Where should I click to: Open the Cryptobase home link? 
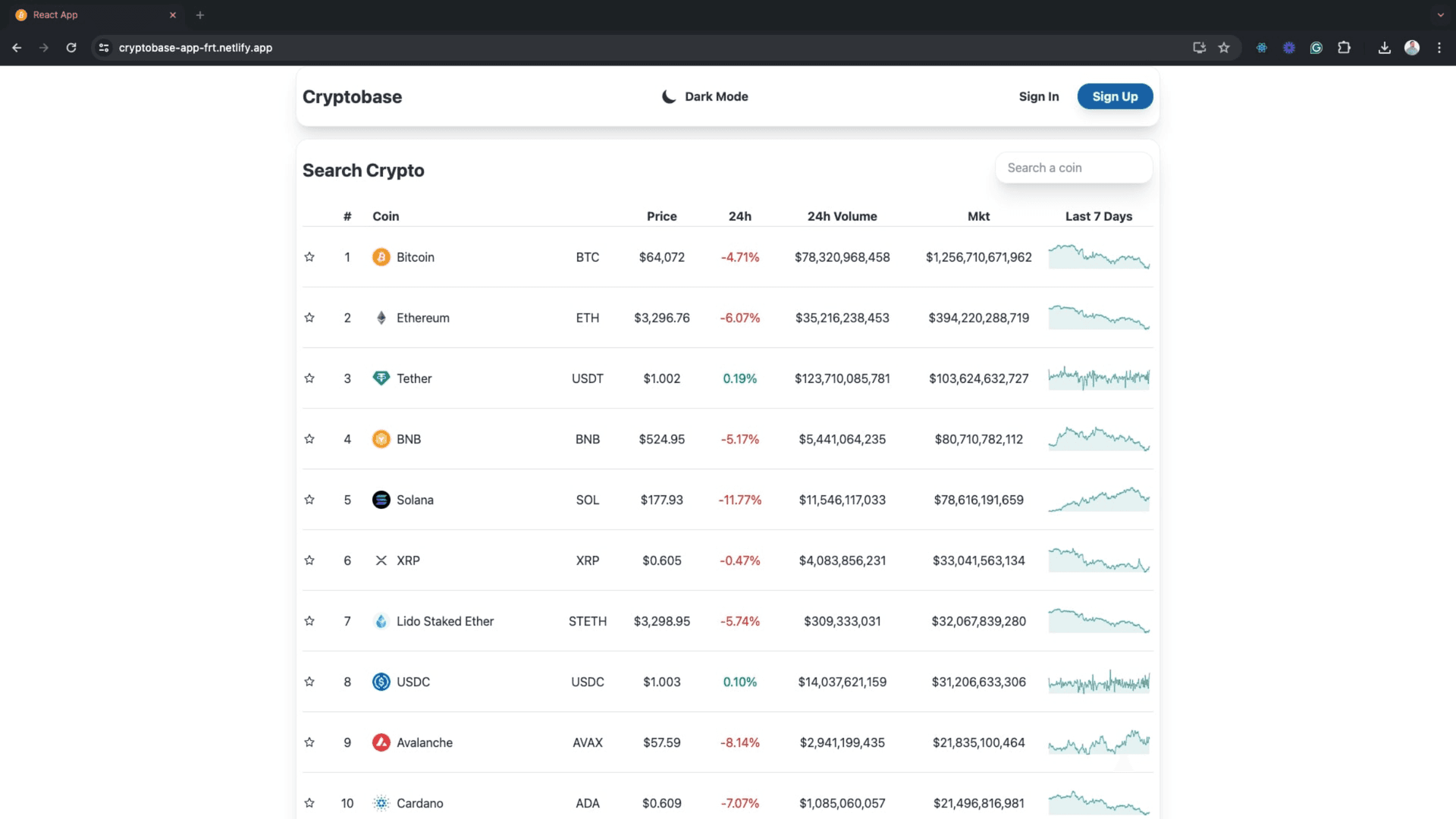pos(352,97)
